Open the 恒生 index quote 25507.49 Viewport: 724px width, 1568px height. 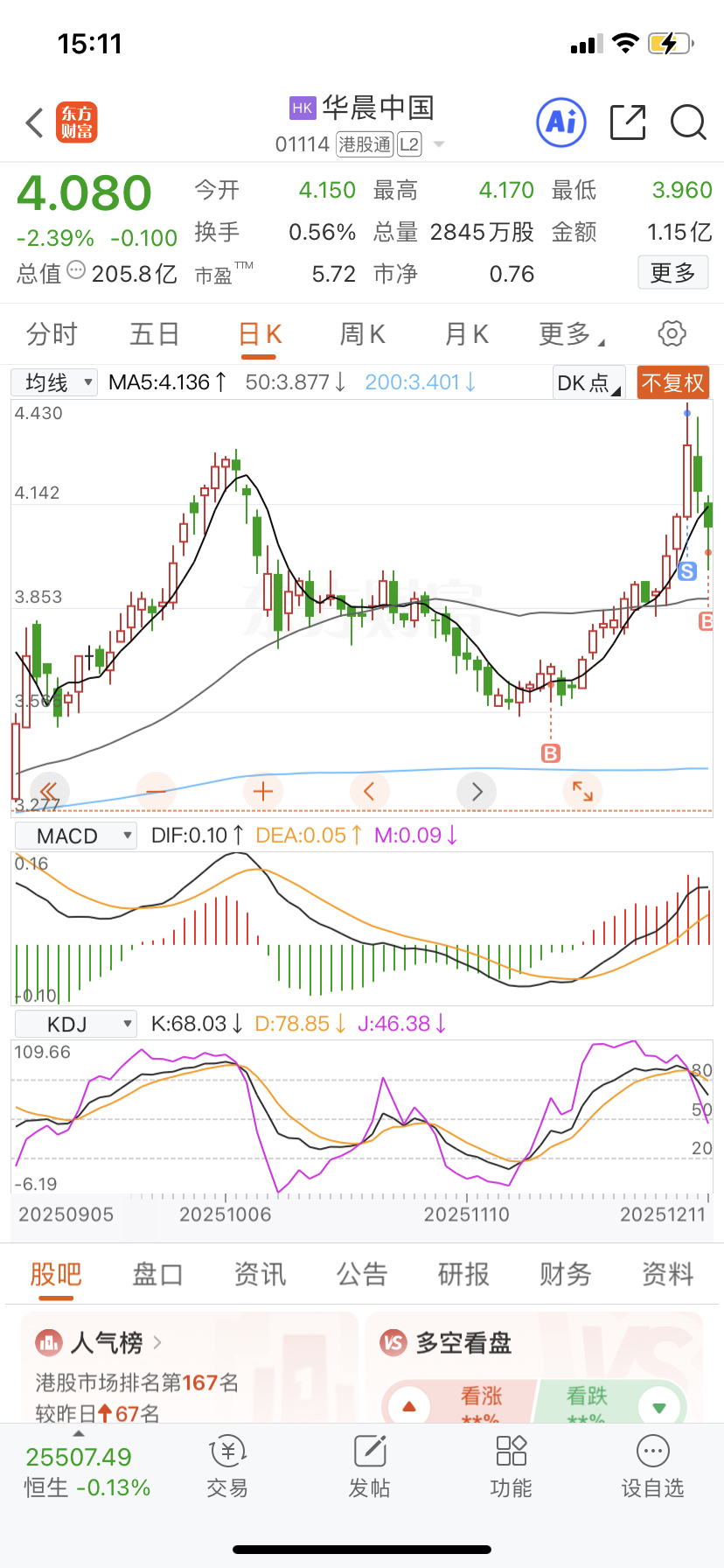79,1458
